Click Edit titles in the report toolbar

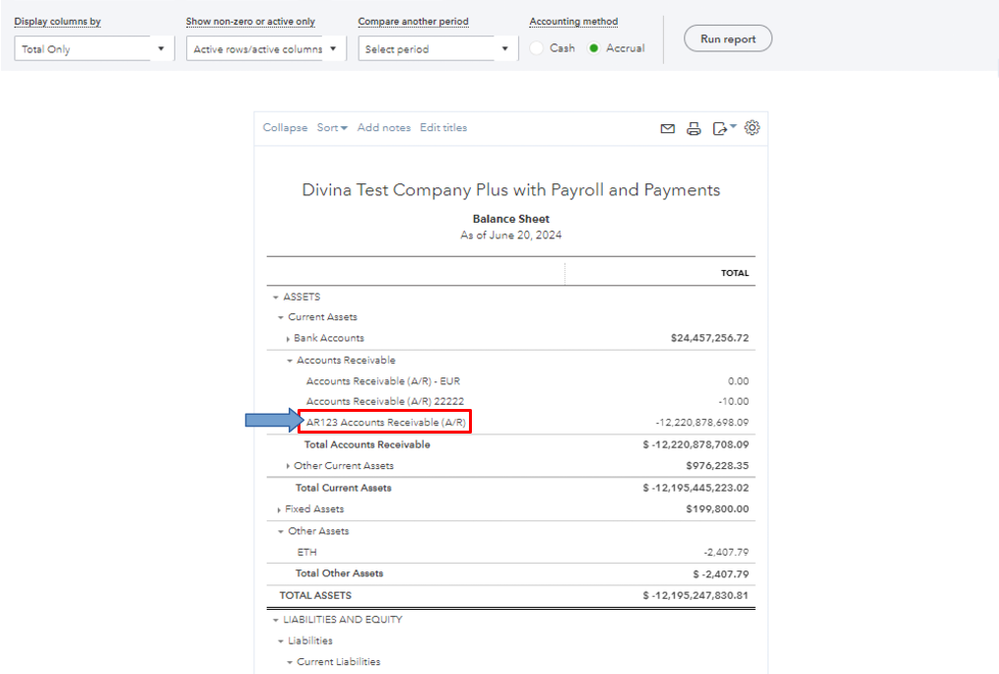pyautogui.click(x=443, y=128)
